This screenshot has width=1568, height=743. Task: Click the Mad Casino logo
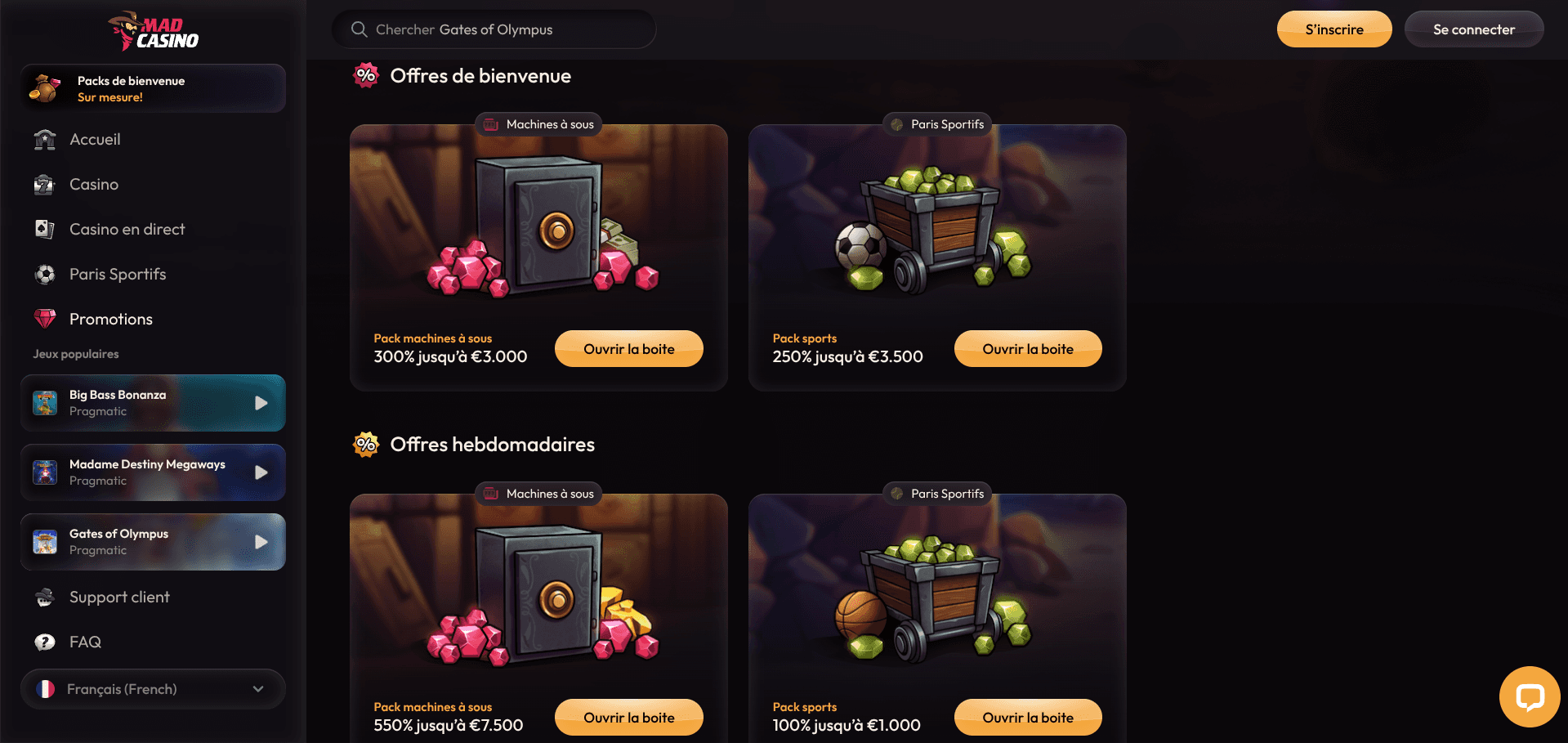click(x=154, y=31)
